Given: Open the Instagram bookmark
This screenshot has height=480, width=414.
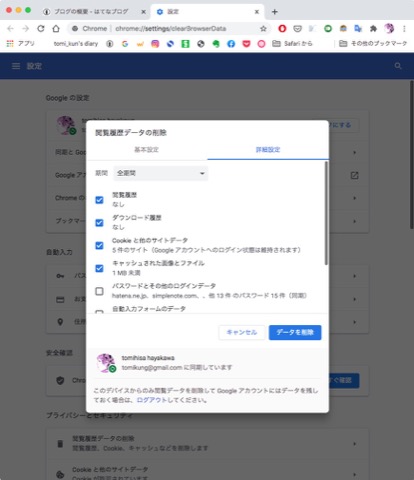Looking at the screenshot, I should (155, 44).
